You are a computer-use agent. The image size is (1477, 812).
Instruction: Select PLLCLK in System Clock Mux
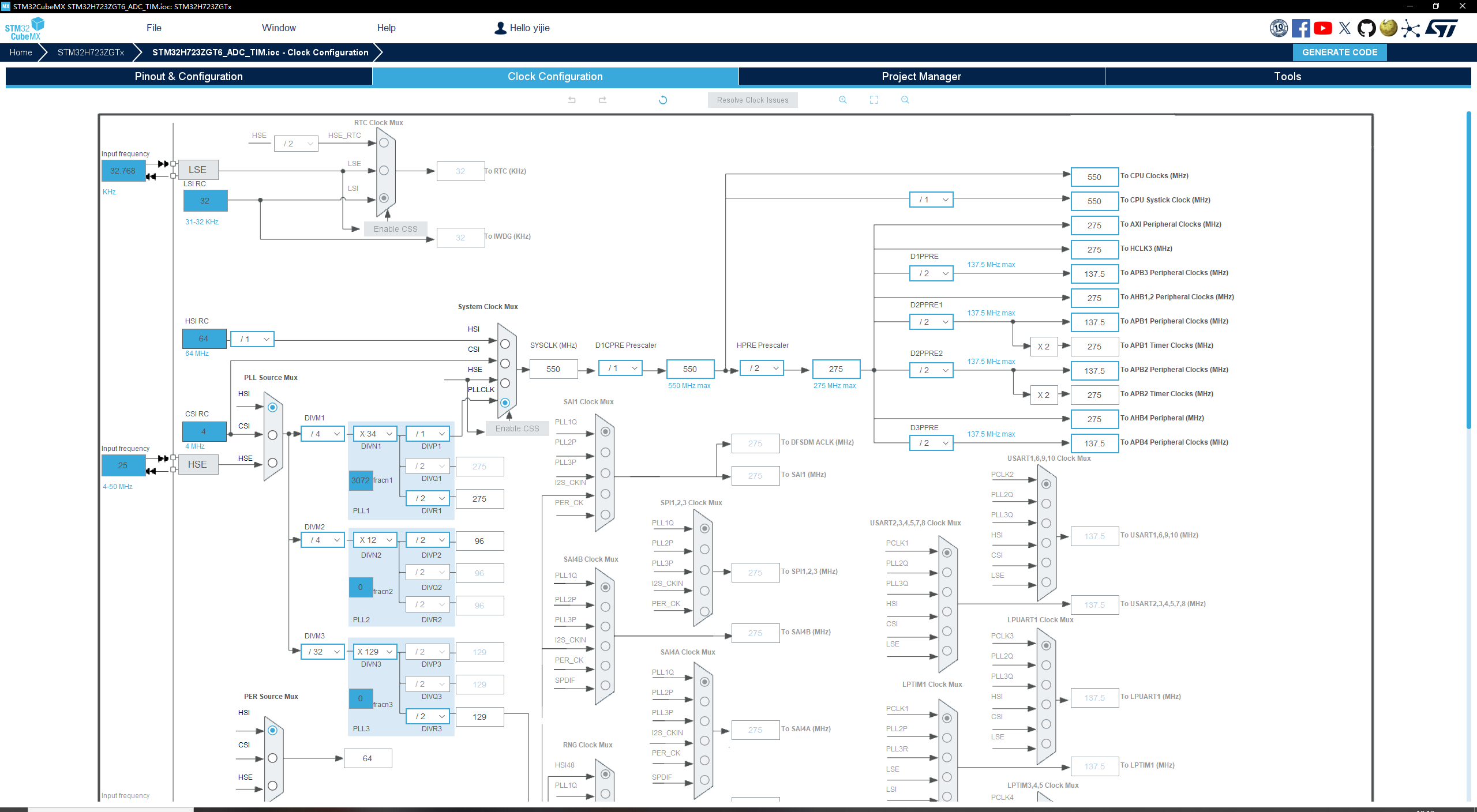tap(505, 403)
